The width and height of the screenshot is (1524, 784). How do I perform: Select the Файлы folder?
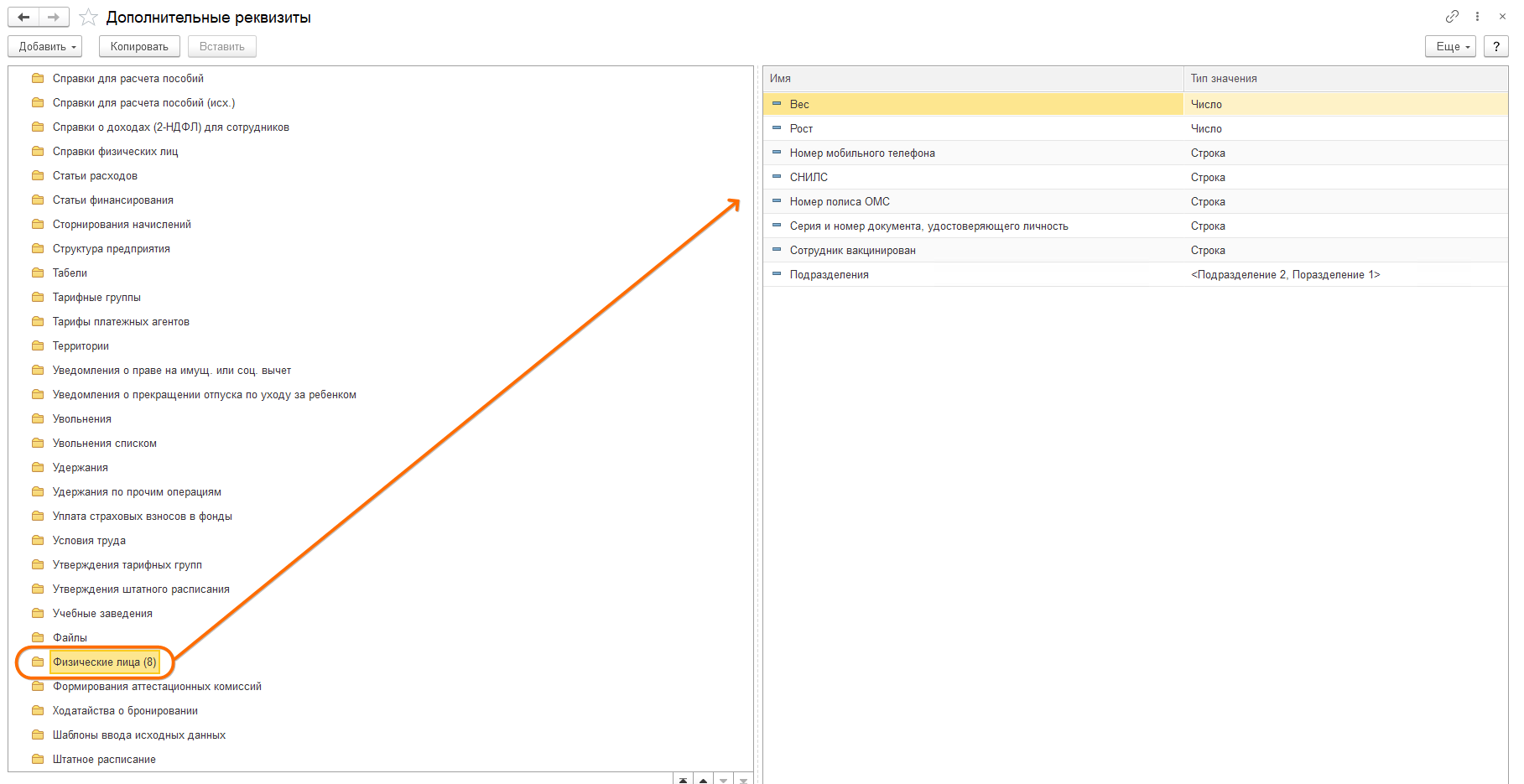[70, 637]
